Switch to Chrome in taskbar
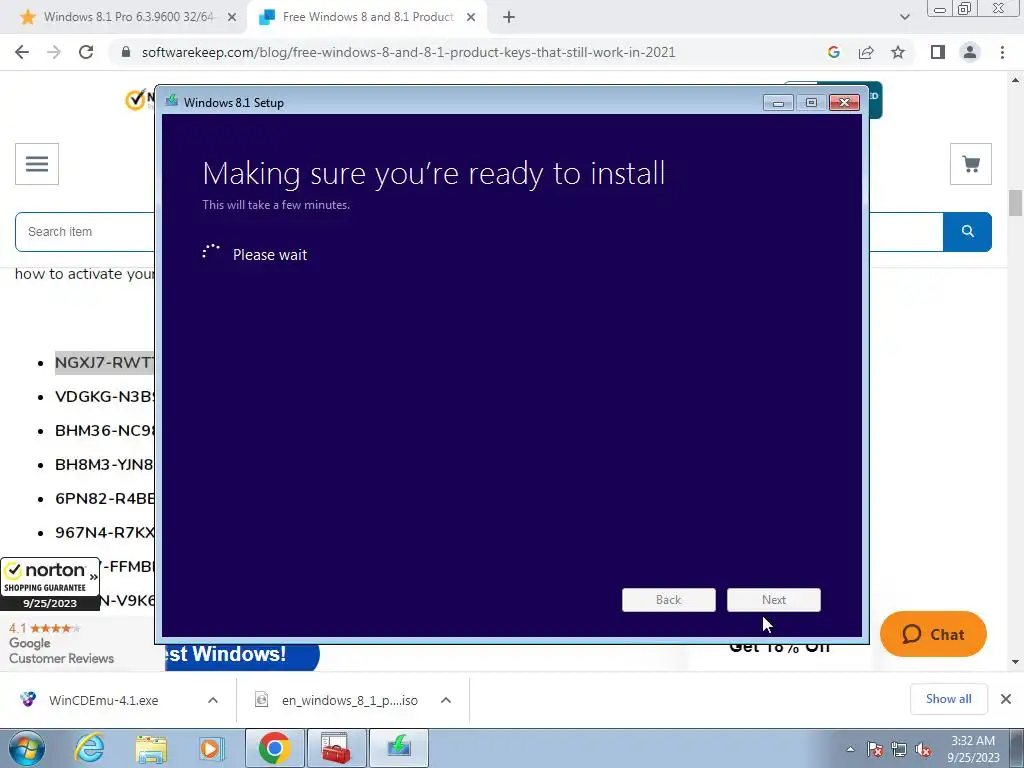The image size is (1024, 768). 274,748
